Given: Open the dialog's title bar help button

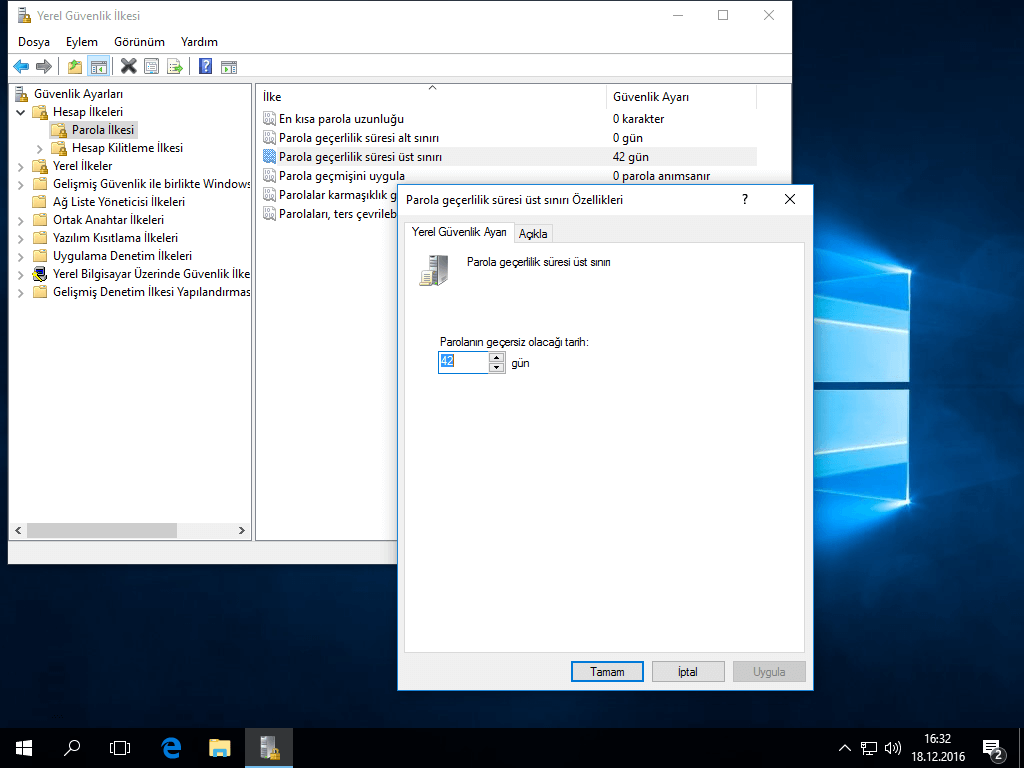Looking at the screenshot, I should tap(744, 199).
